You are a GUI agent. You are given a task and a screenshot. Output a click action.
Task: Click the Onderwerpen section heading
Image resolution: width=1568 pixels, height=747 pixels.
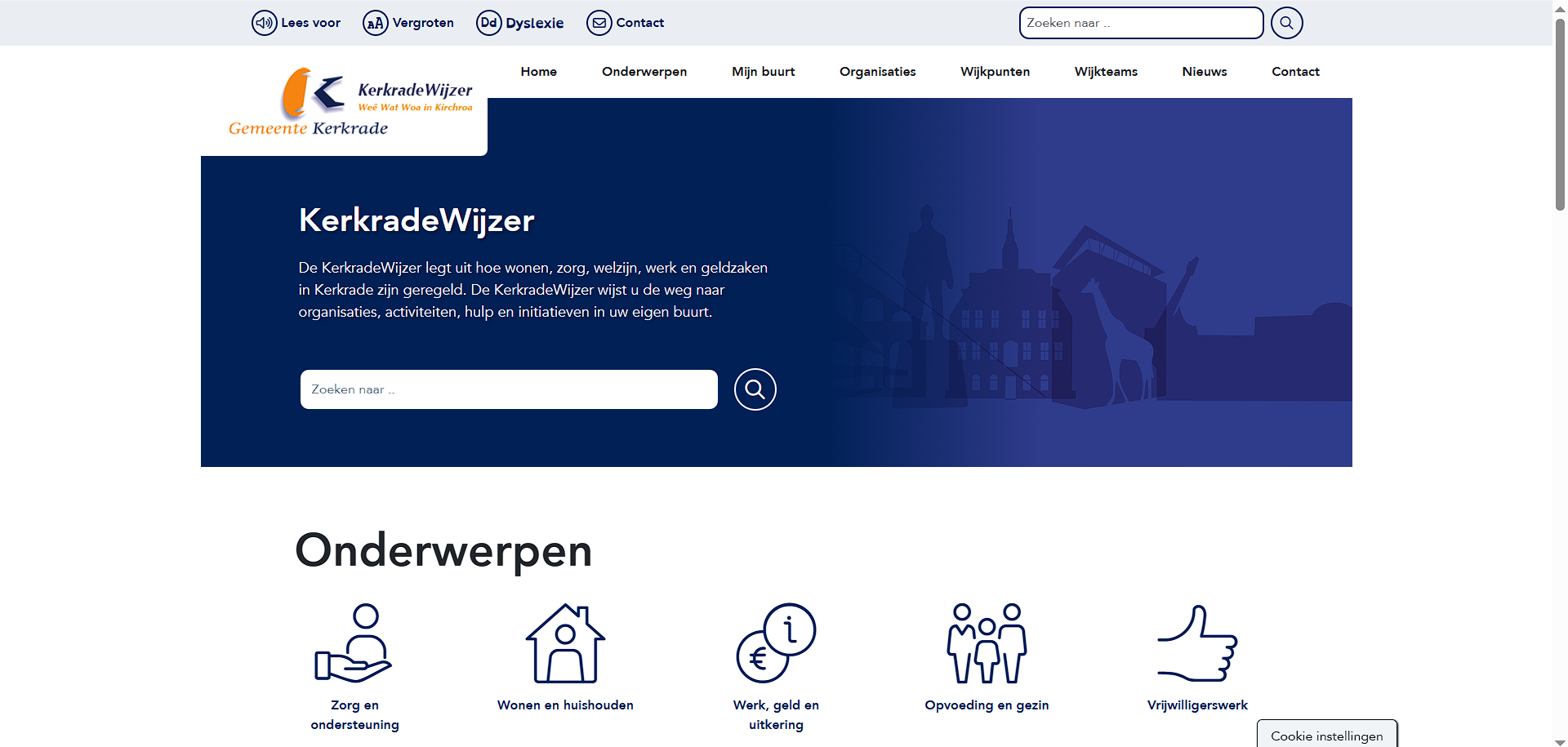[443, 551]
